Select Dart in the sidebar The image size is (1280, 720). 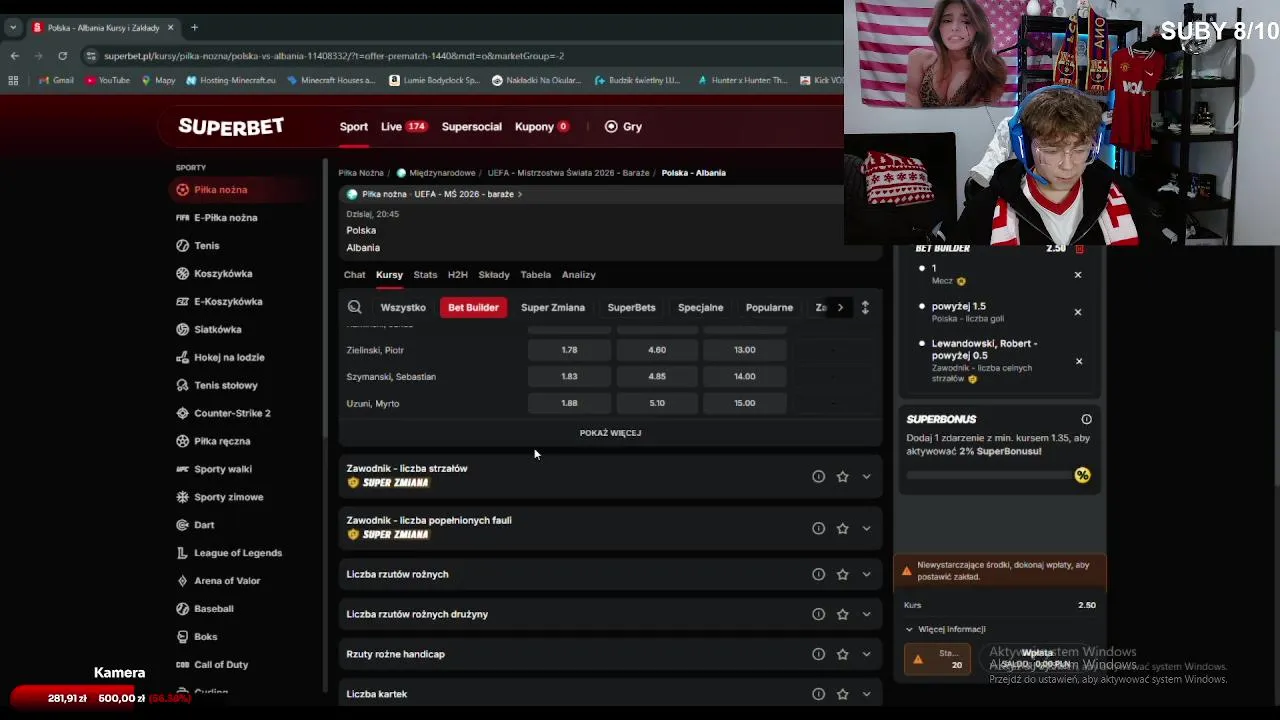pyautogui.click(x=195, y=525)
